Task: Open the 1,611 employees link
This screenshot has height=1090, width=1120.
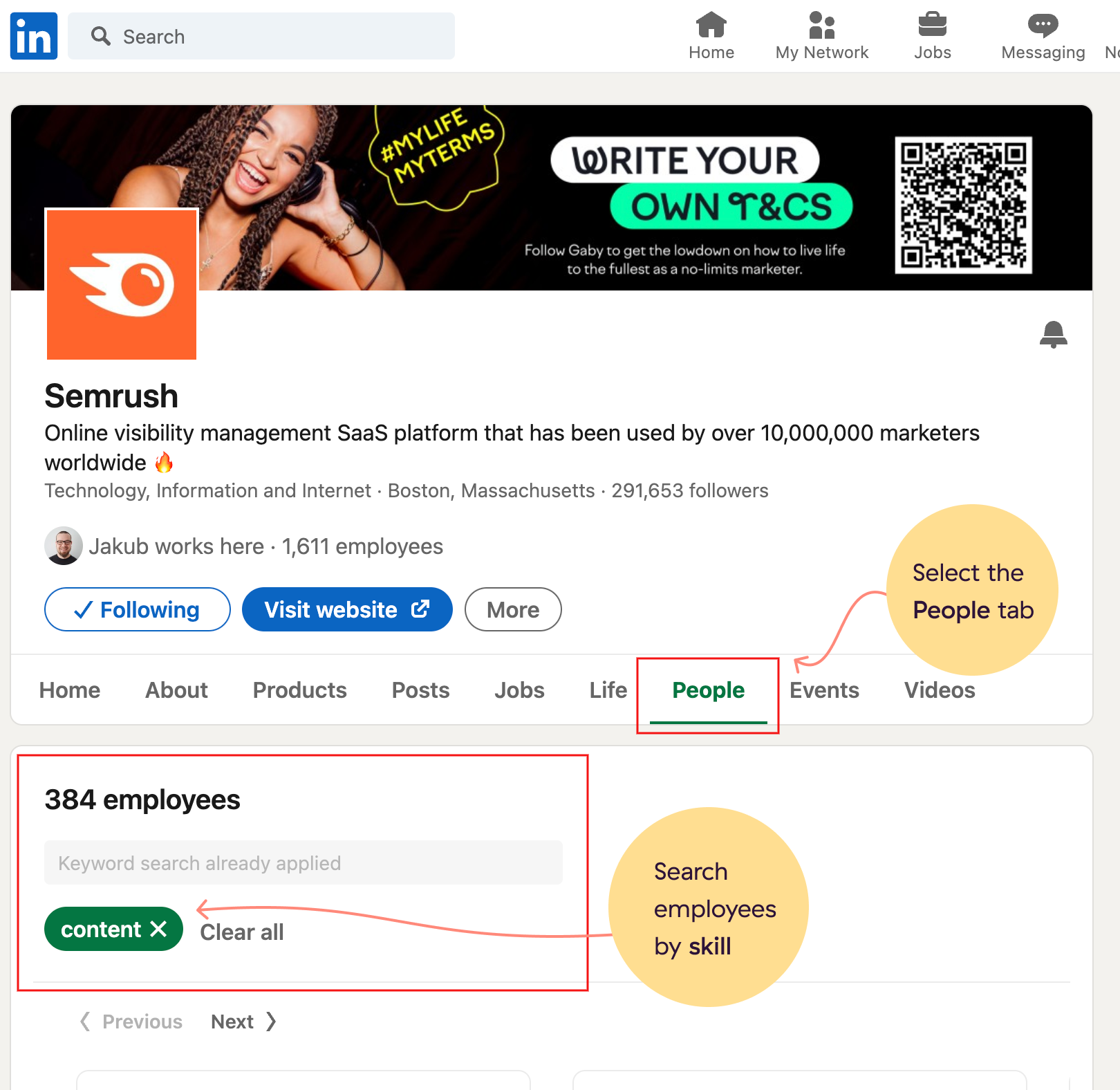Action: pos(362,546)
